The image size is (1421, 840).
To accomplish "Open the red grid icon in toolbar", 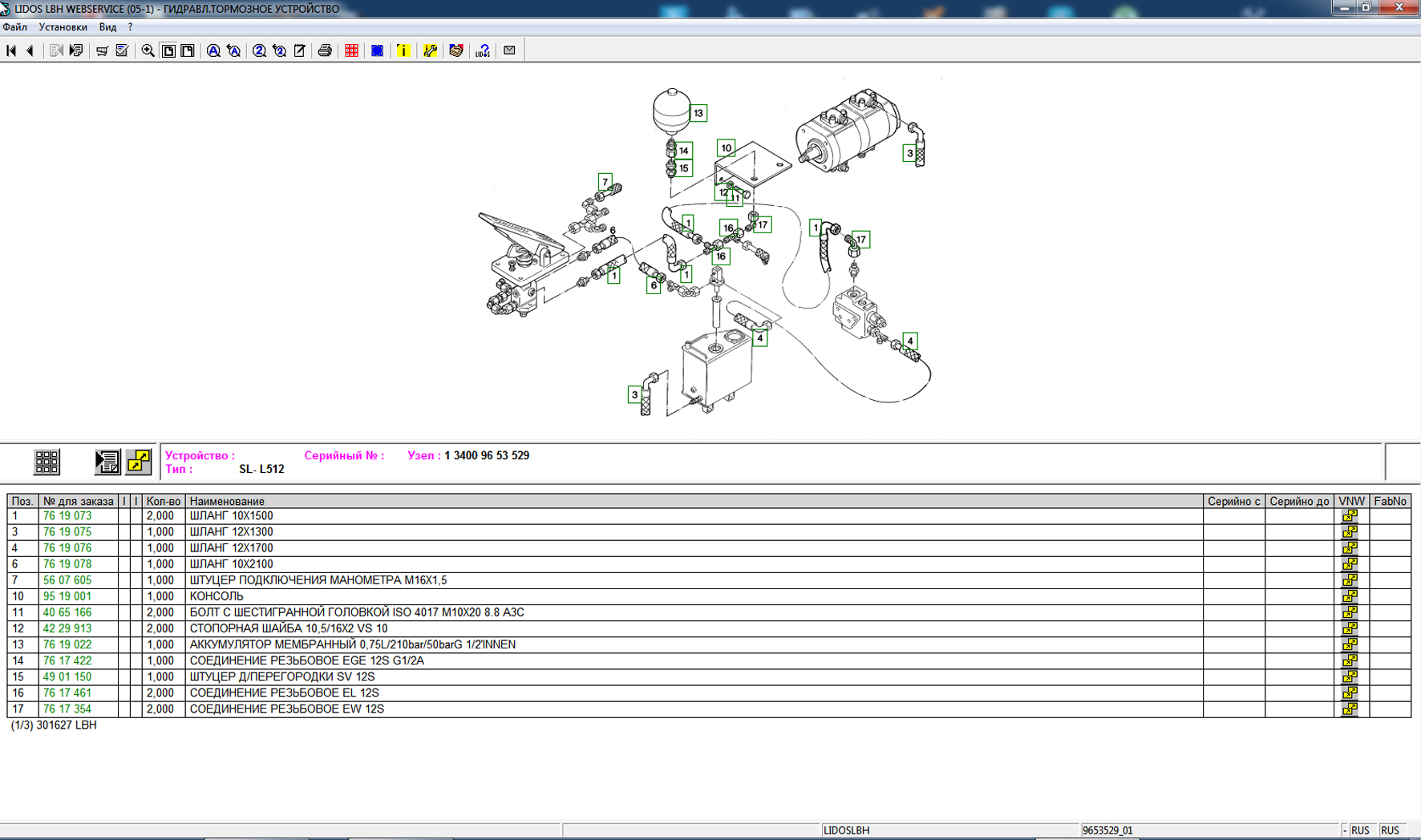I will click(351, 50).
